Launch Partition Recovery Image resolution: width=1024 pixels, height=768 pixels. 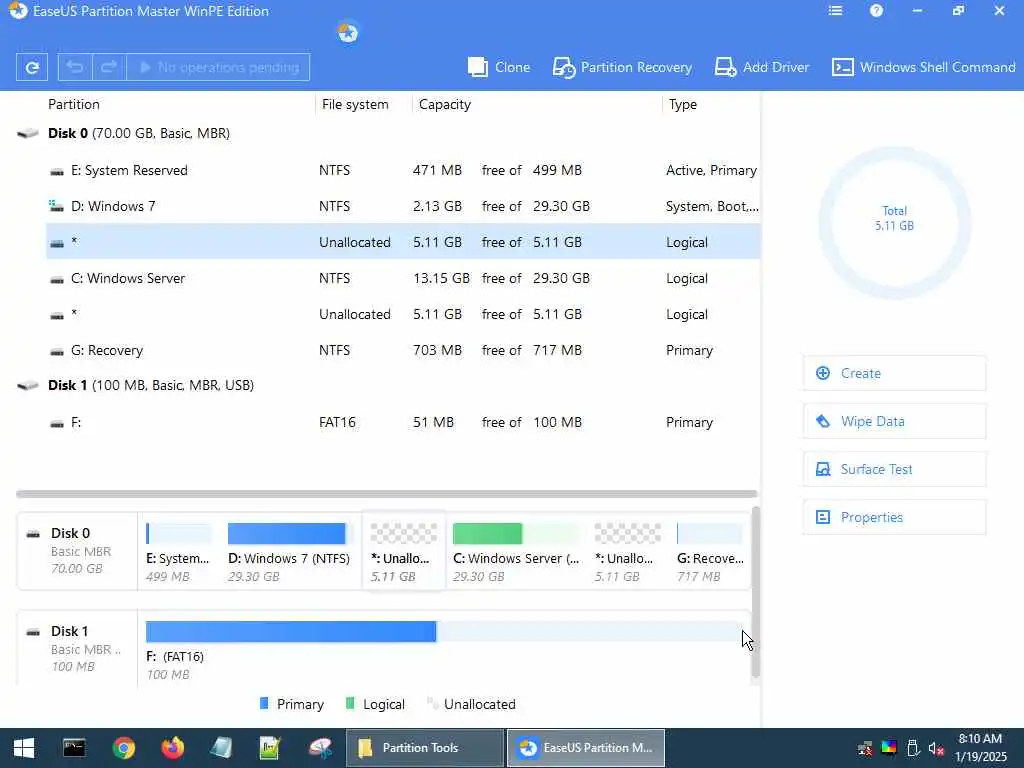click(x=622, y=67)
